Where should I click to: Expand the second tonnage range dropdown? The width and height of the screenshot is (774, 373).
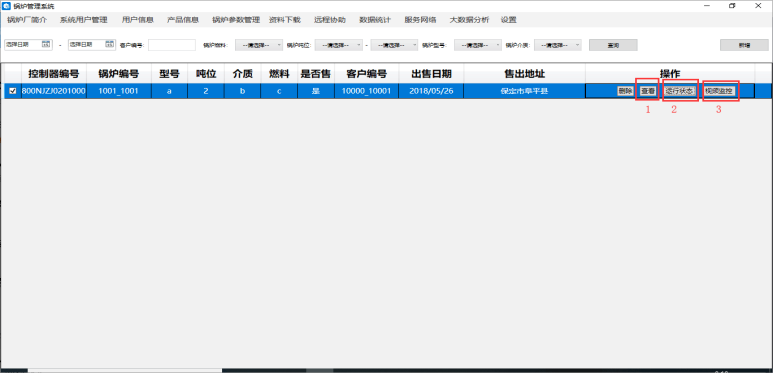pos(394,45)
